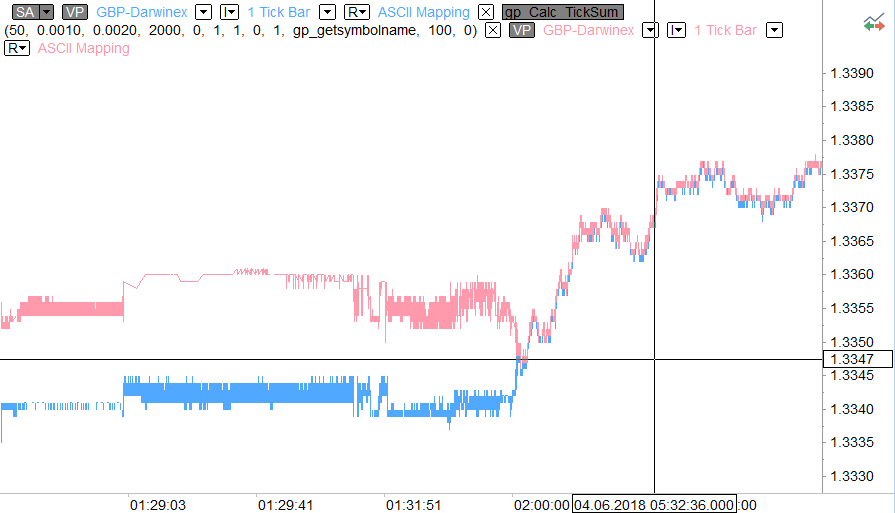This screenshot has height=513, width=895.
Task: Open the R dropdown before pink ASCII Mapping
Action: point(17,49)
